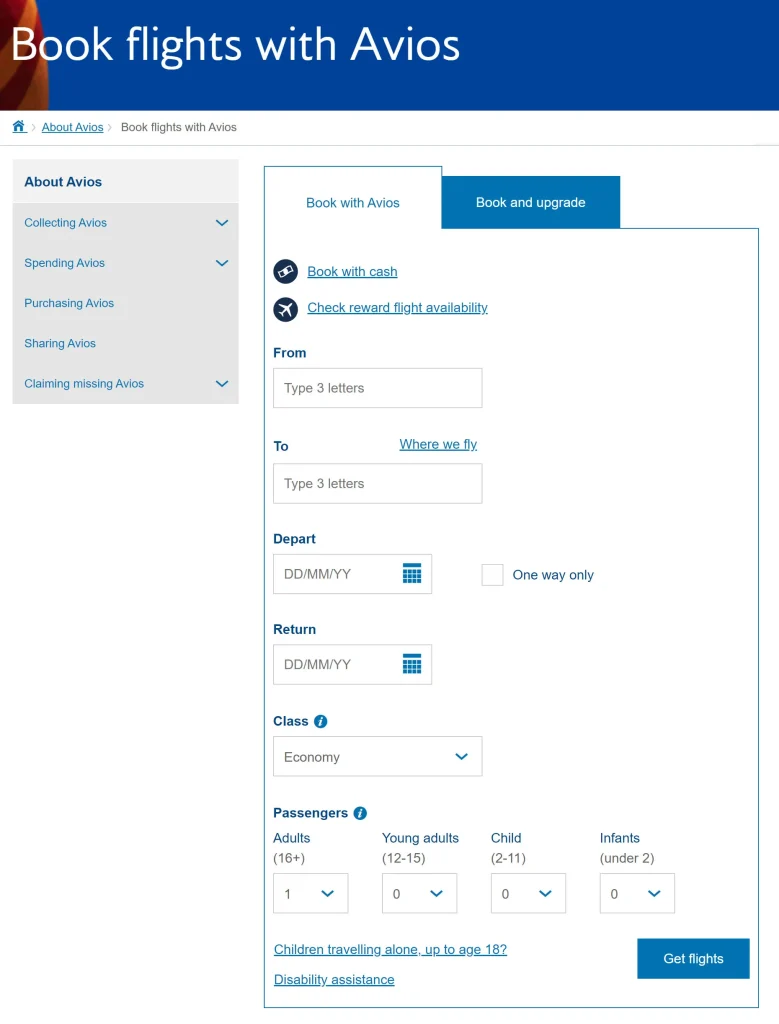Expand Claiming missing Avios submenu chevron
The height and width of the screenshot is (1024, 779).
click(x=222, y=383)
